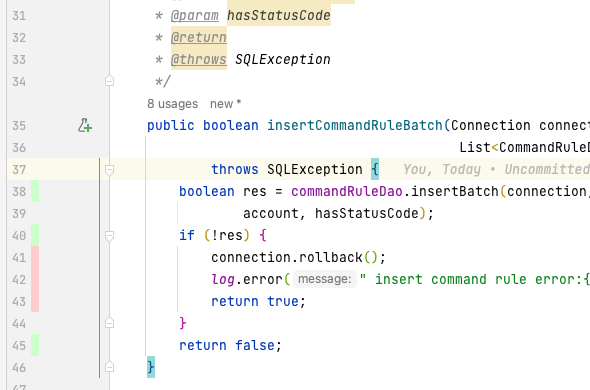Image resolution: width=590 pixels, height=390 pixels.
Task: Click the 'public' keyword on line 35
Action: (170, 125)
